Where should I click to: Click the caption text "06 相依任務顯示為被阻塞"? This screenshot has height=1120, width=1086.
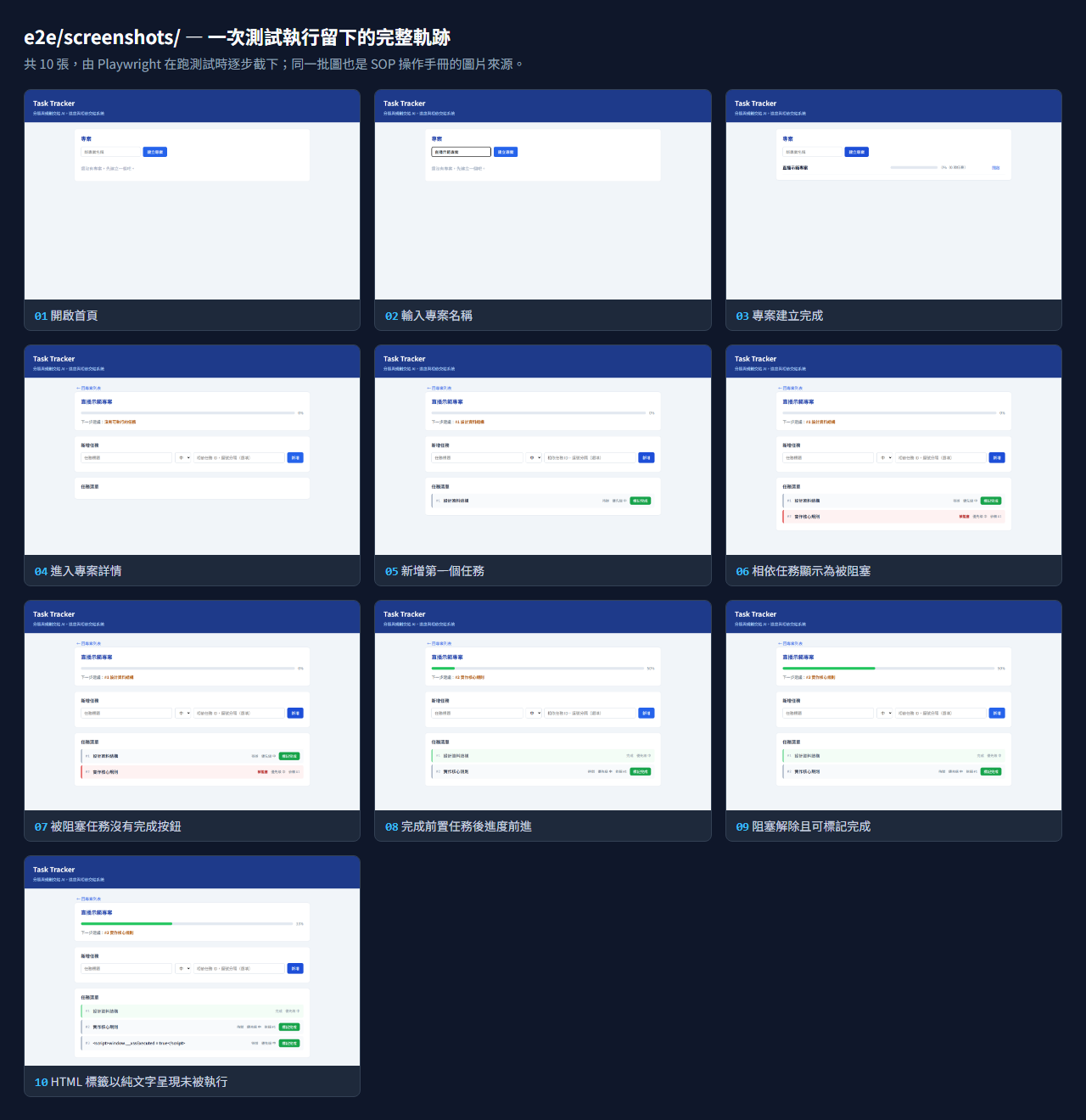[x=803, y=571]
